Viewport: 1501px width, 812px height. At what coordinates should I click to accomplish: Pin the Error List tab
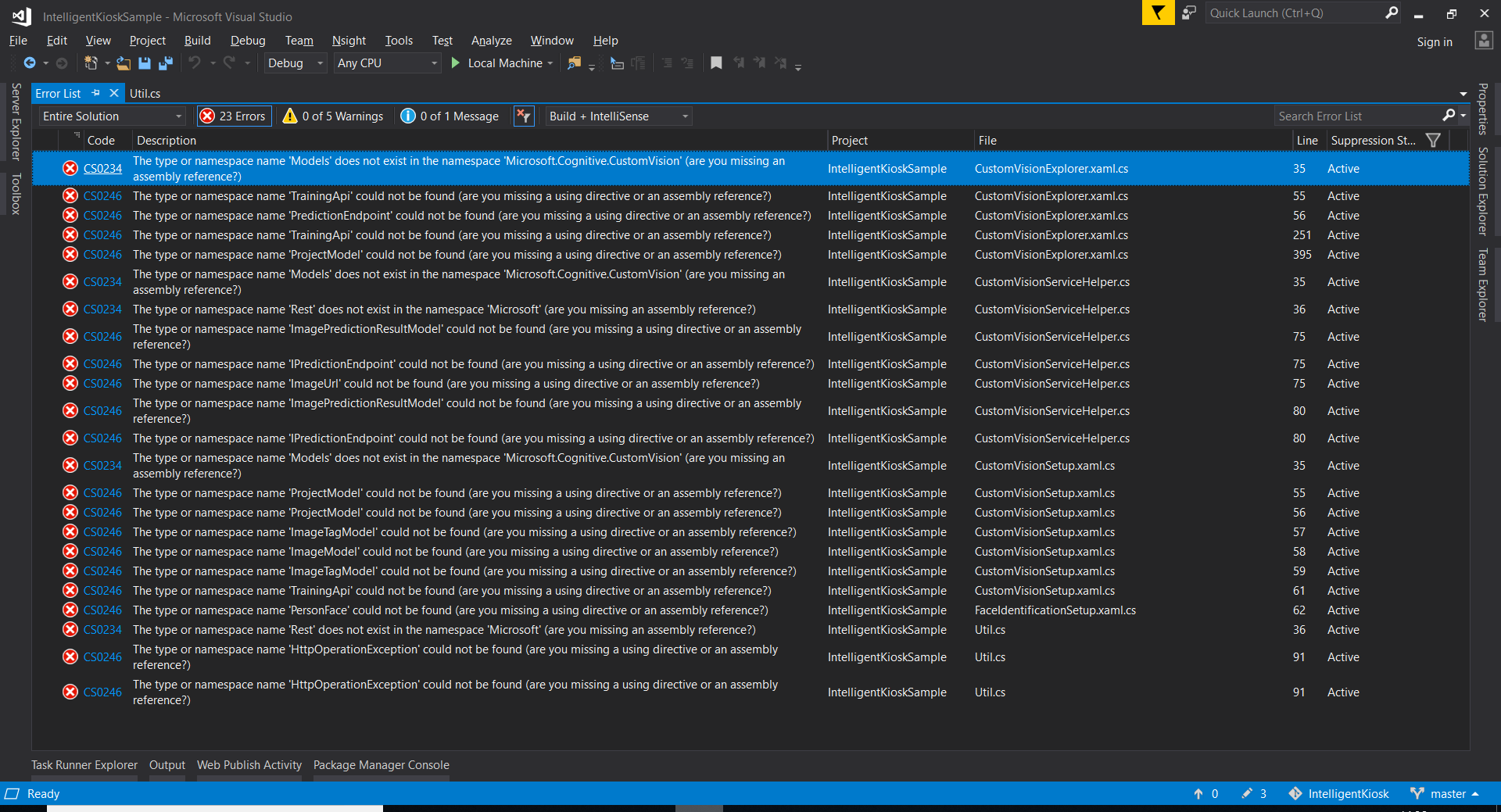tap(96, 93)
